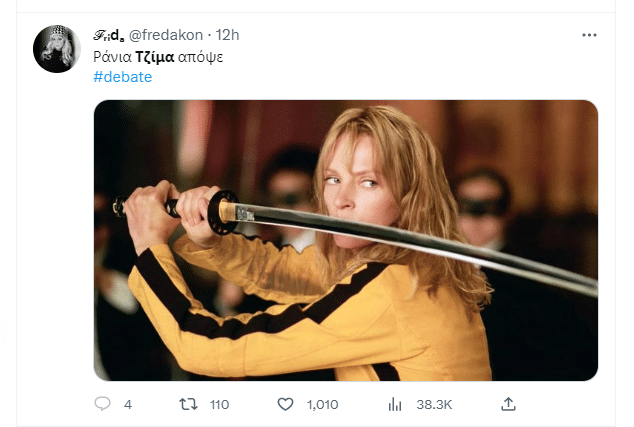Like the tweet with the heart icon
The image size is (634, 427).
(x=285, y=404)
